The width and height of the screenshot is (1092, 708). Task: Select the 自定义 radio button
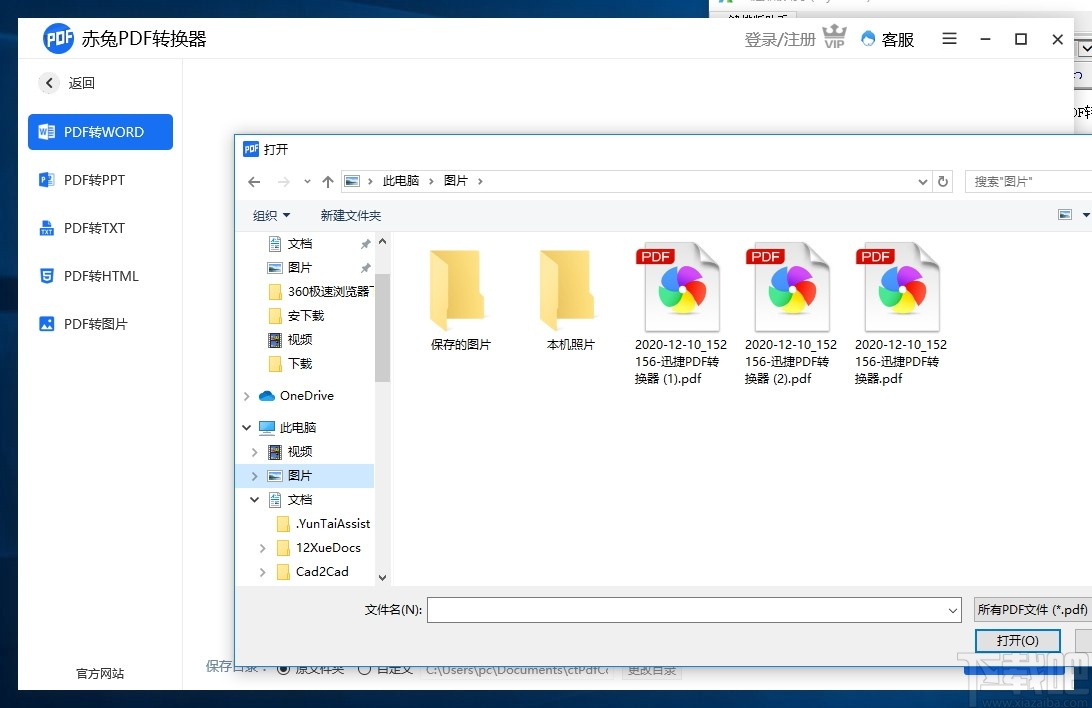point(364,667)
